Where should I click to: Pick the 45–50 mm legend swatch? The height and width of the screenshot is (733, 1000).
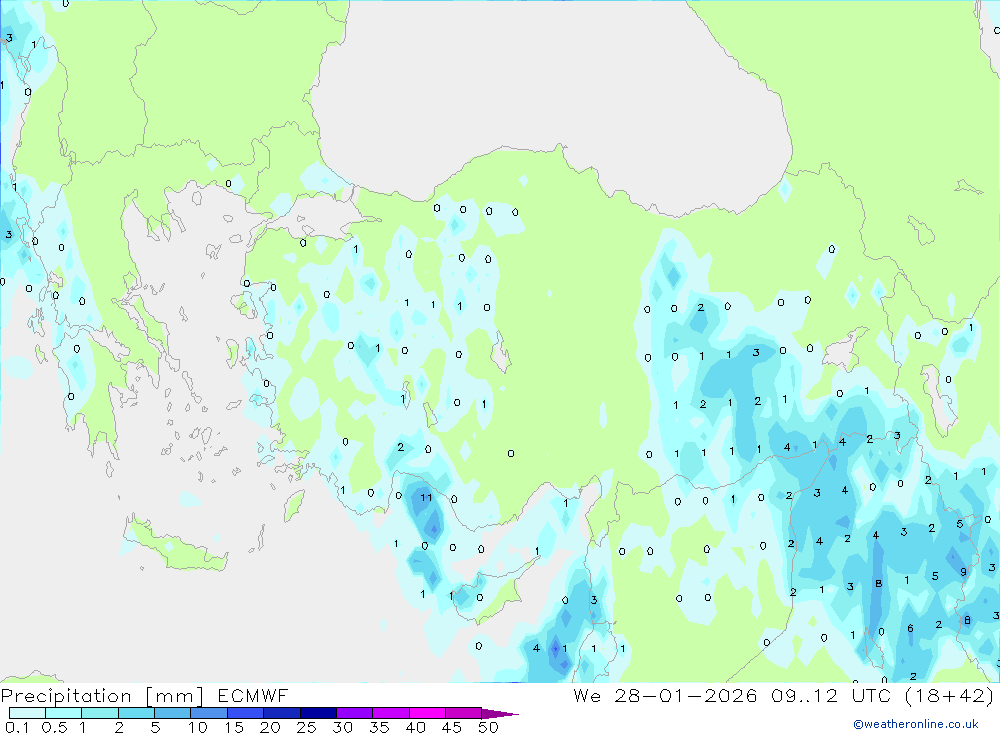pos(464,713)
